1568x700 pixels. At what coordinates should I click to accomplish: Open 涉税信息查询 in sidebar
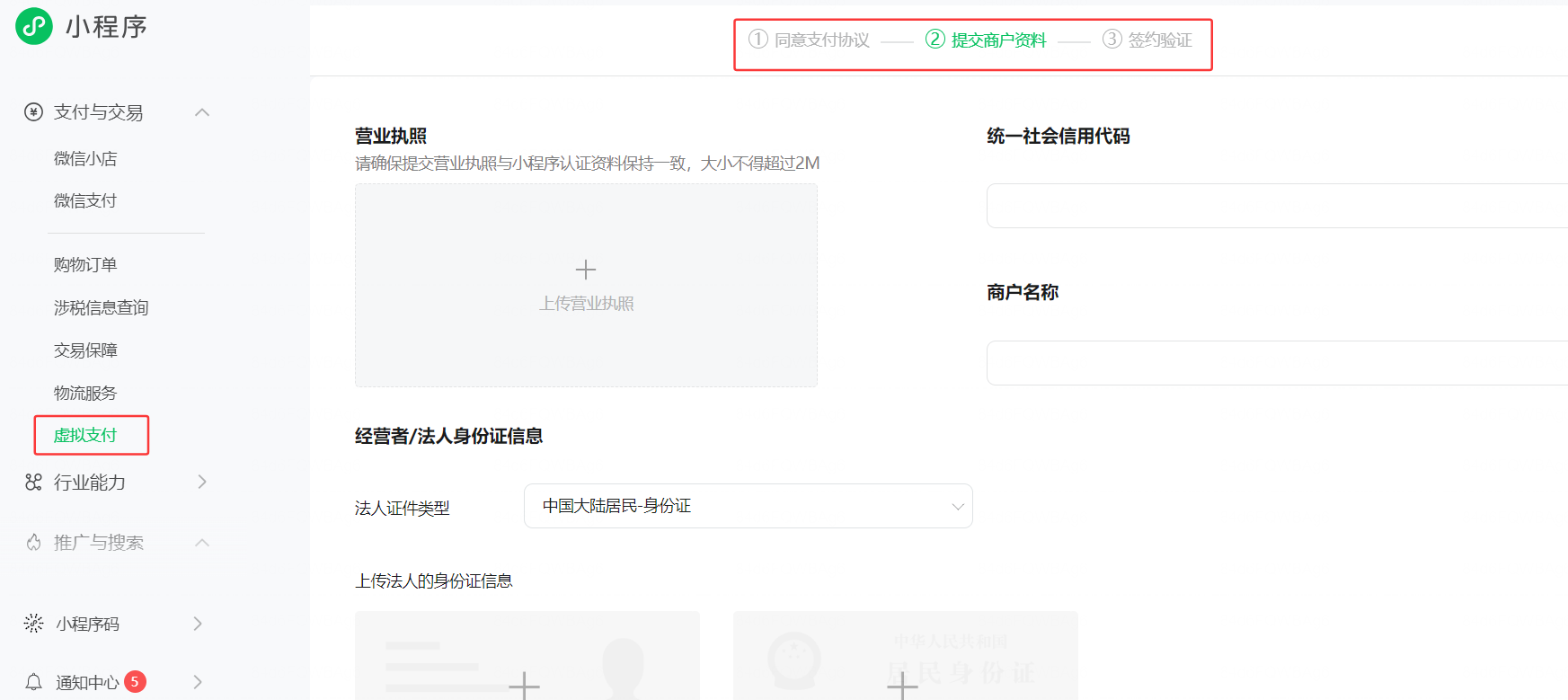[x=101, y=308]
